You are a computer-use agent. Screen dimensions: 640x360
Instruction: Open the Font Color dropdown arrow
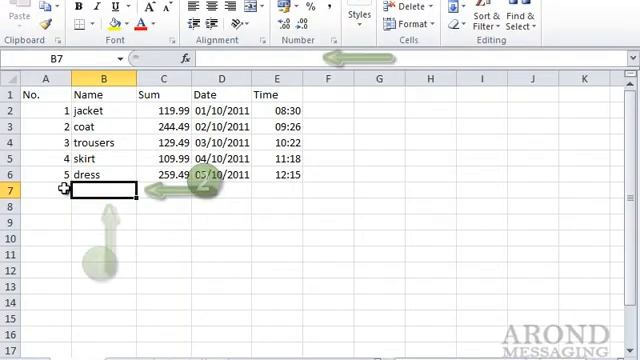click(x=153, y=24)
